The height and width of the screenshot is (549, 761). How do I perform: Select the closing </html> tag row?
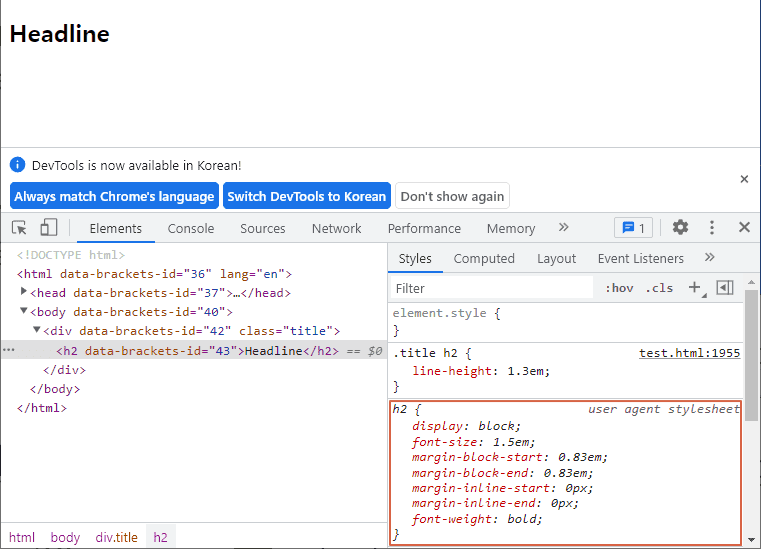pos(42,408)
